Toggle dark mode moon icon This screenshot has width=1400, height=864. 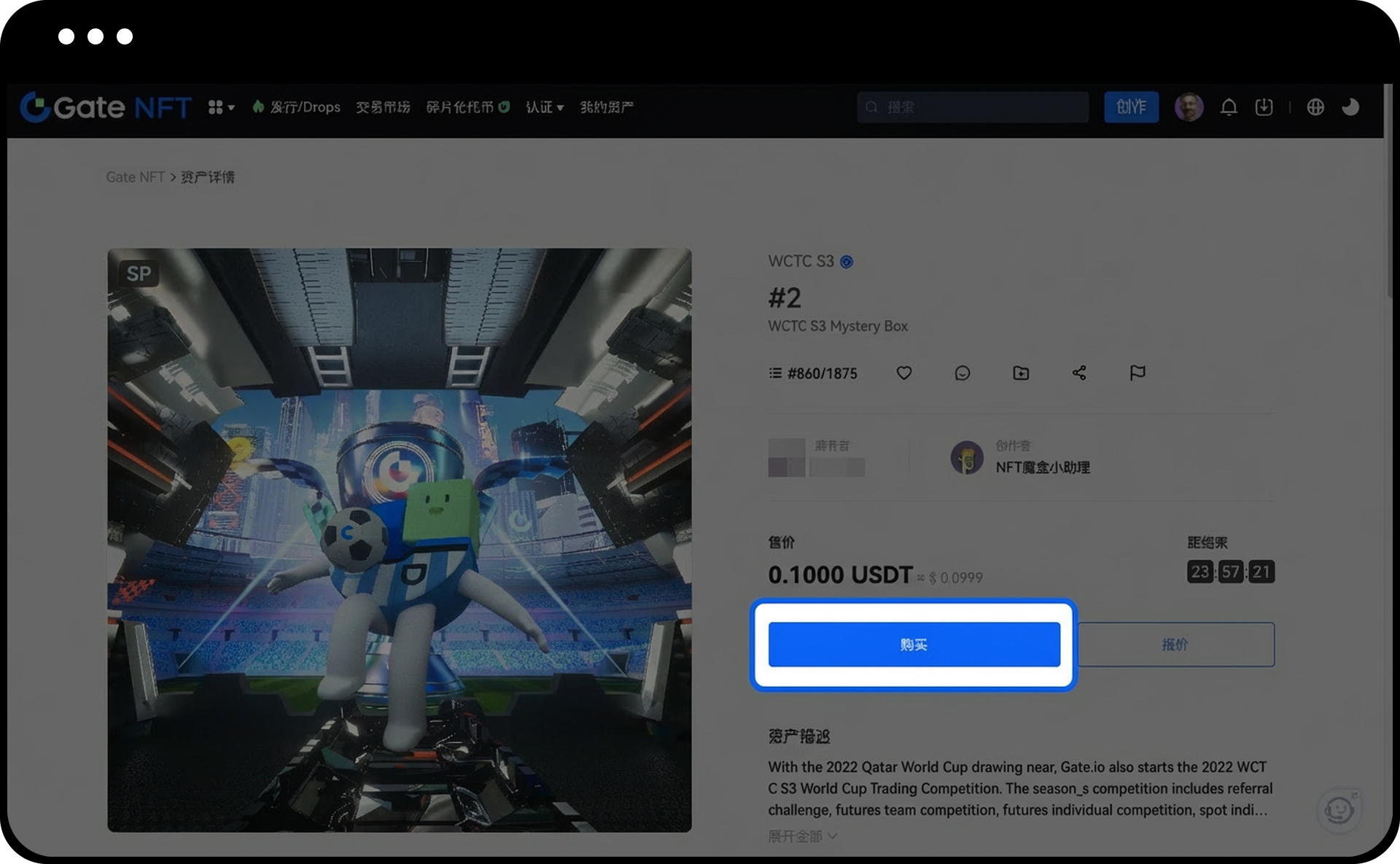(1350, 107)
